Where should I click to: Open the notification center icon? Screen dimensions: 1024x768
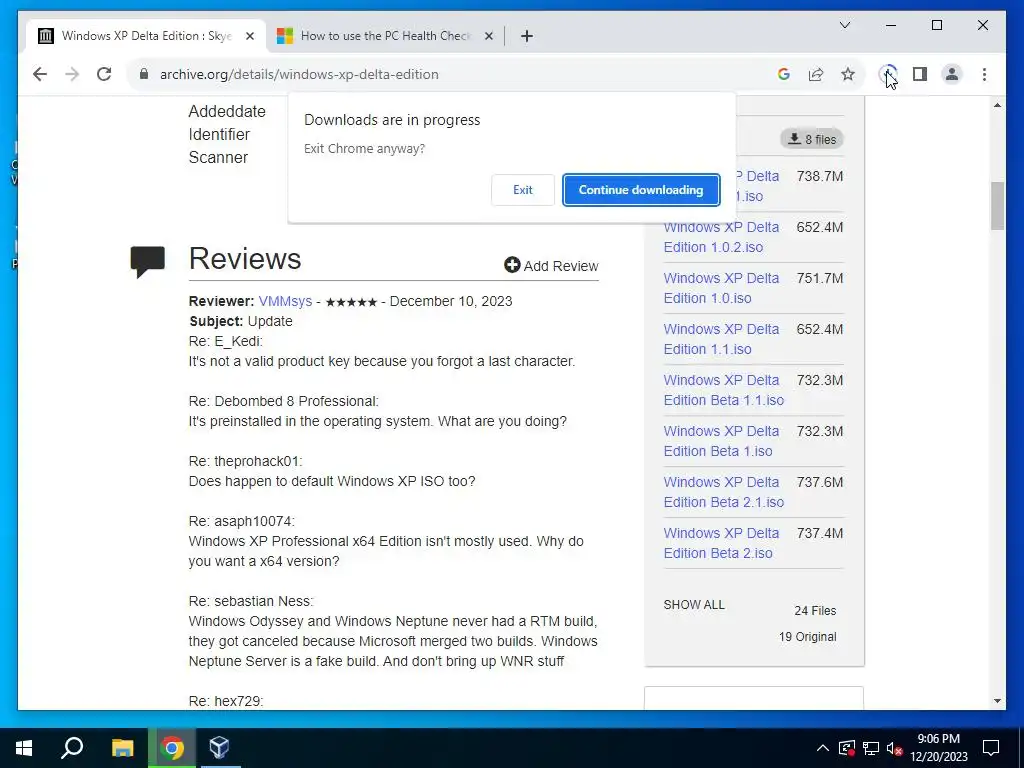tap(991, 748)
